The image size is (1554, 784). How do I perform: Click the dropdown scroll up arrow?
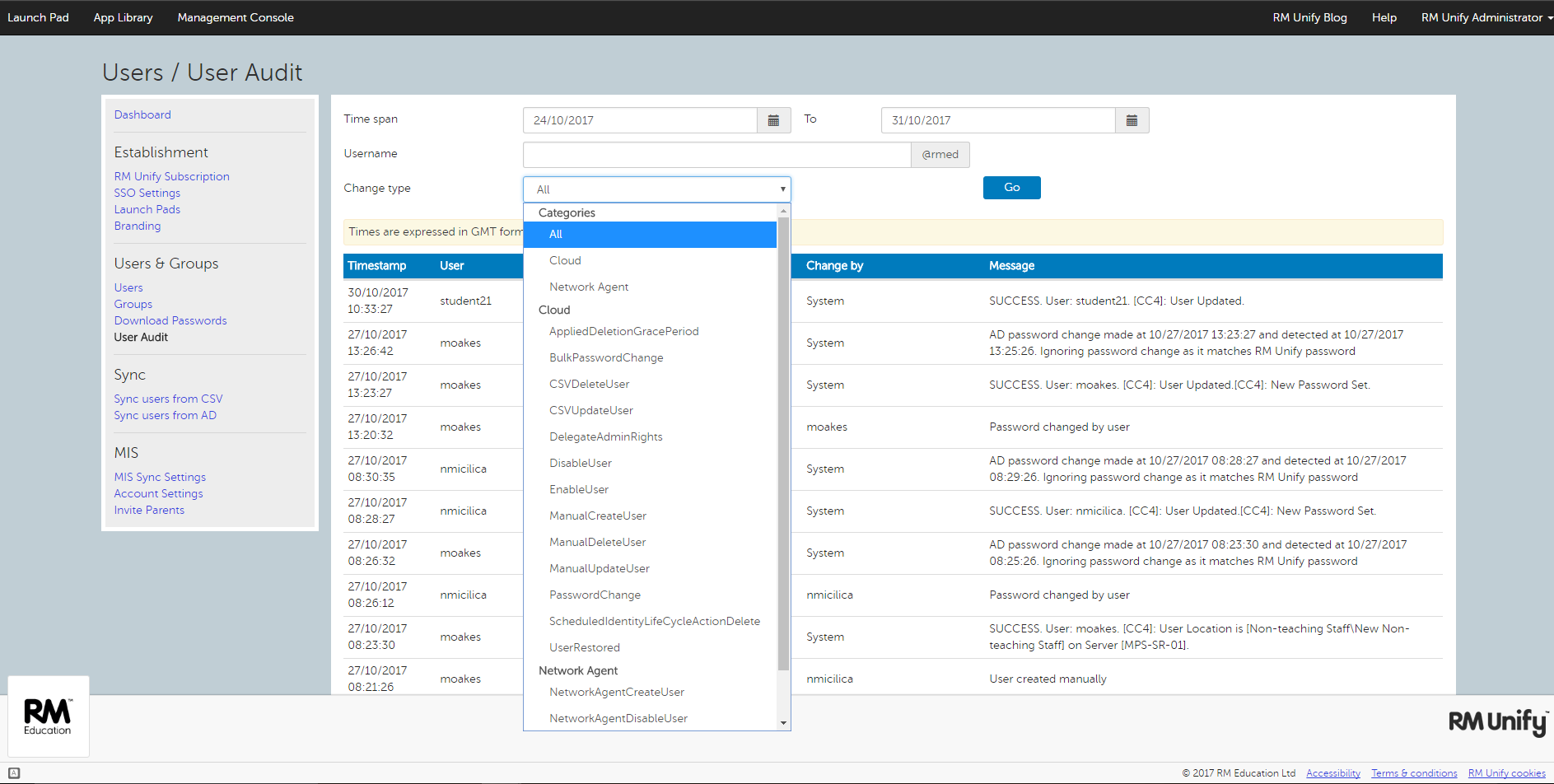(783, 211)
